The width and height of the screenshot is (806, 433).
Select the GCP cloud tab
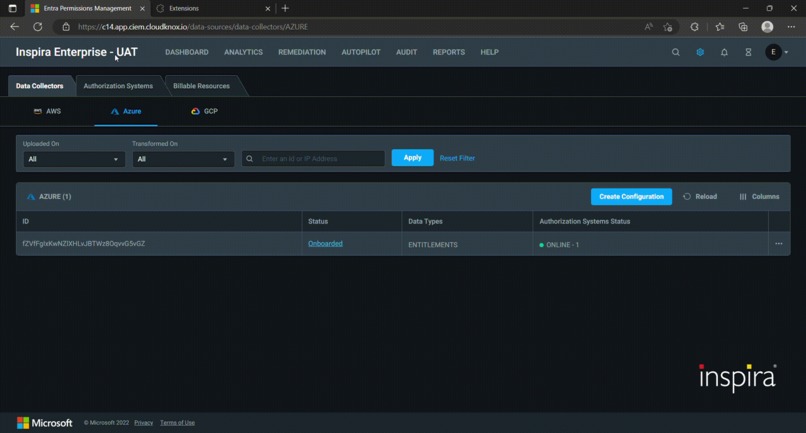205,111
